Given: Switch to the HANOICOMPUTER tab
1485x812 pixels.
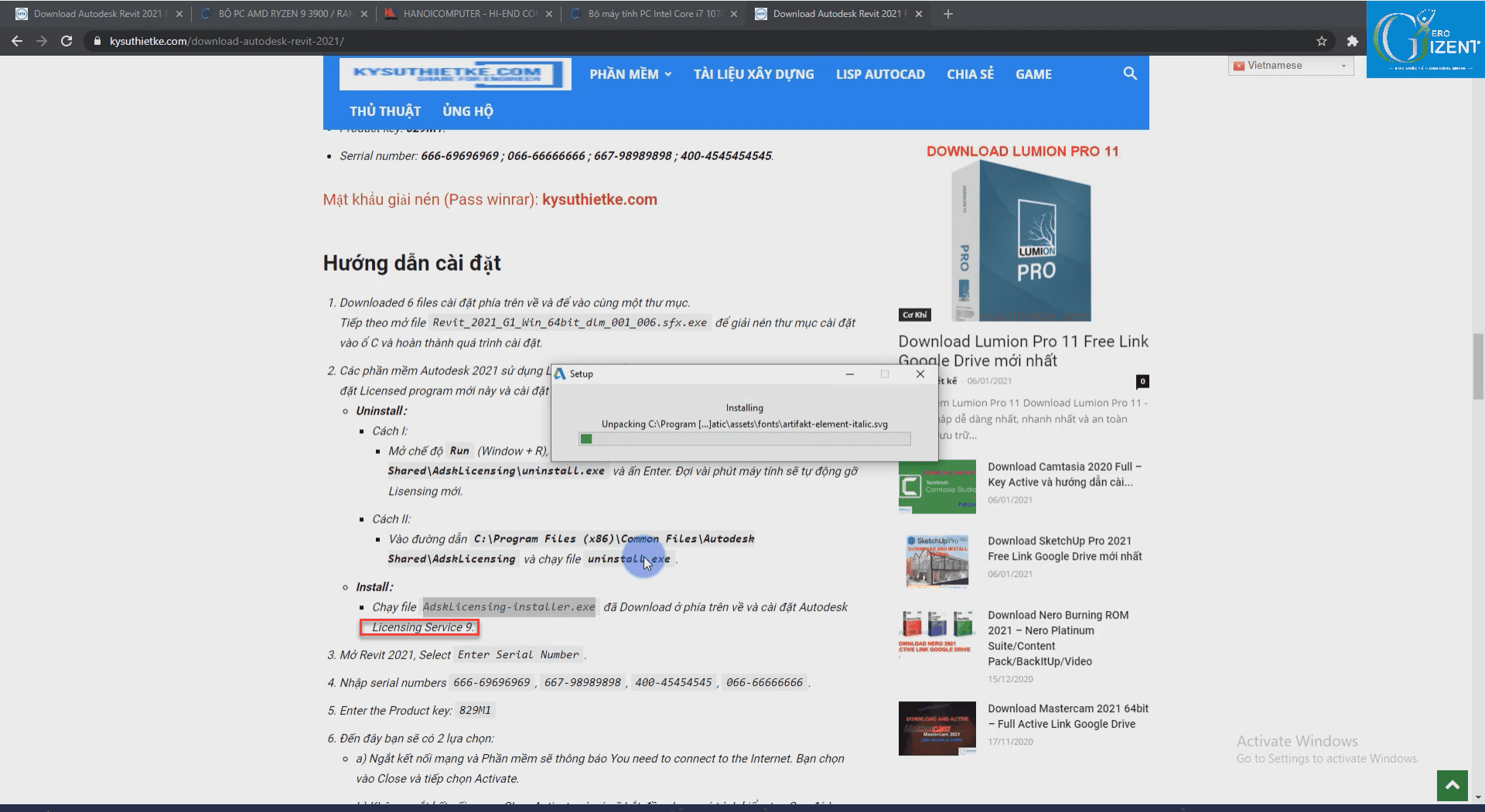Looking at the screenshot, I should (x=469, y=14).
